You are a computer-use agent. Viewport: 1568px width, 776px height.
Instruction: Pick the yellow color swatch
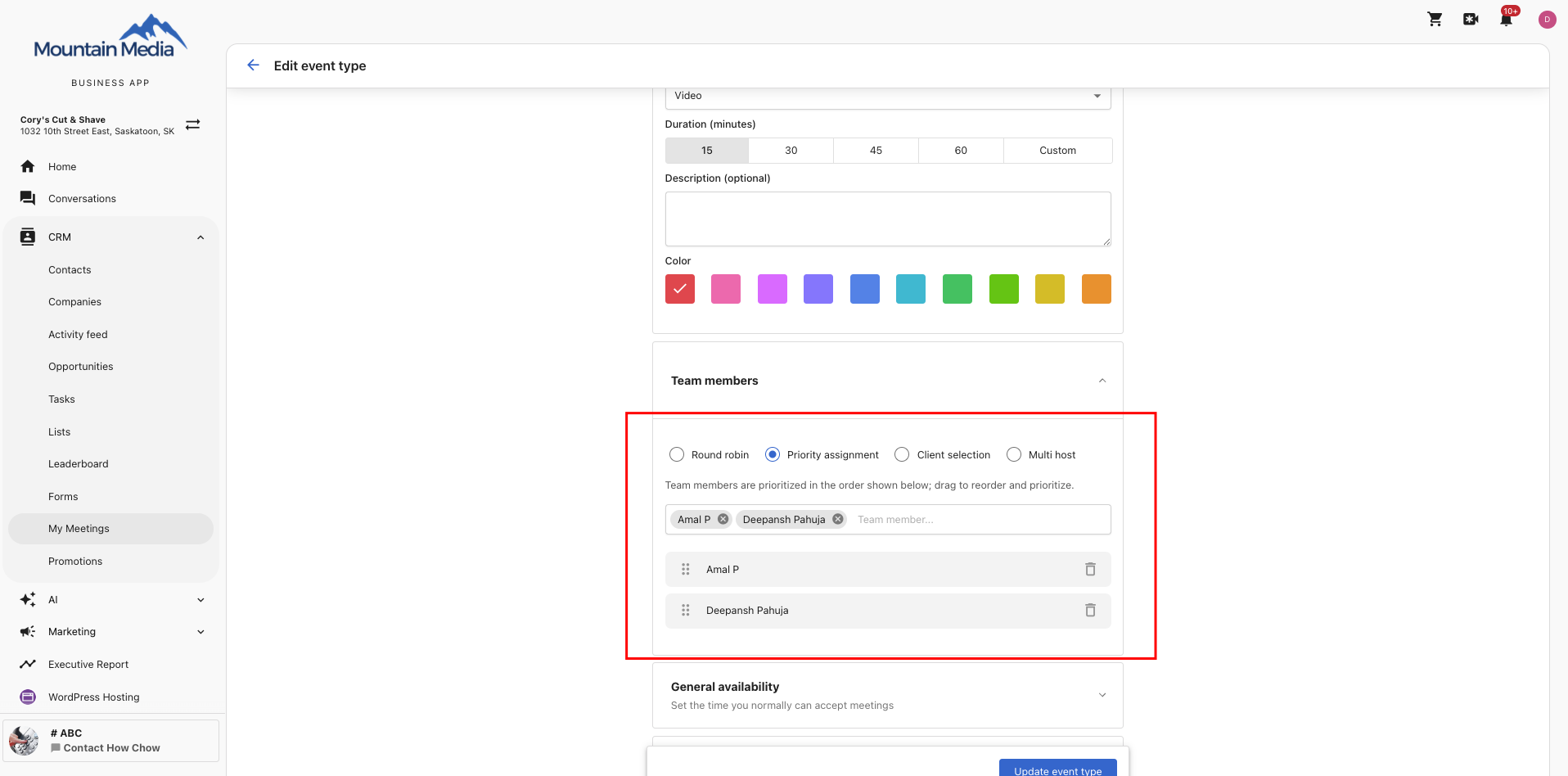[x=1050, y=289]
